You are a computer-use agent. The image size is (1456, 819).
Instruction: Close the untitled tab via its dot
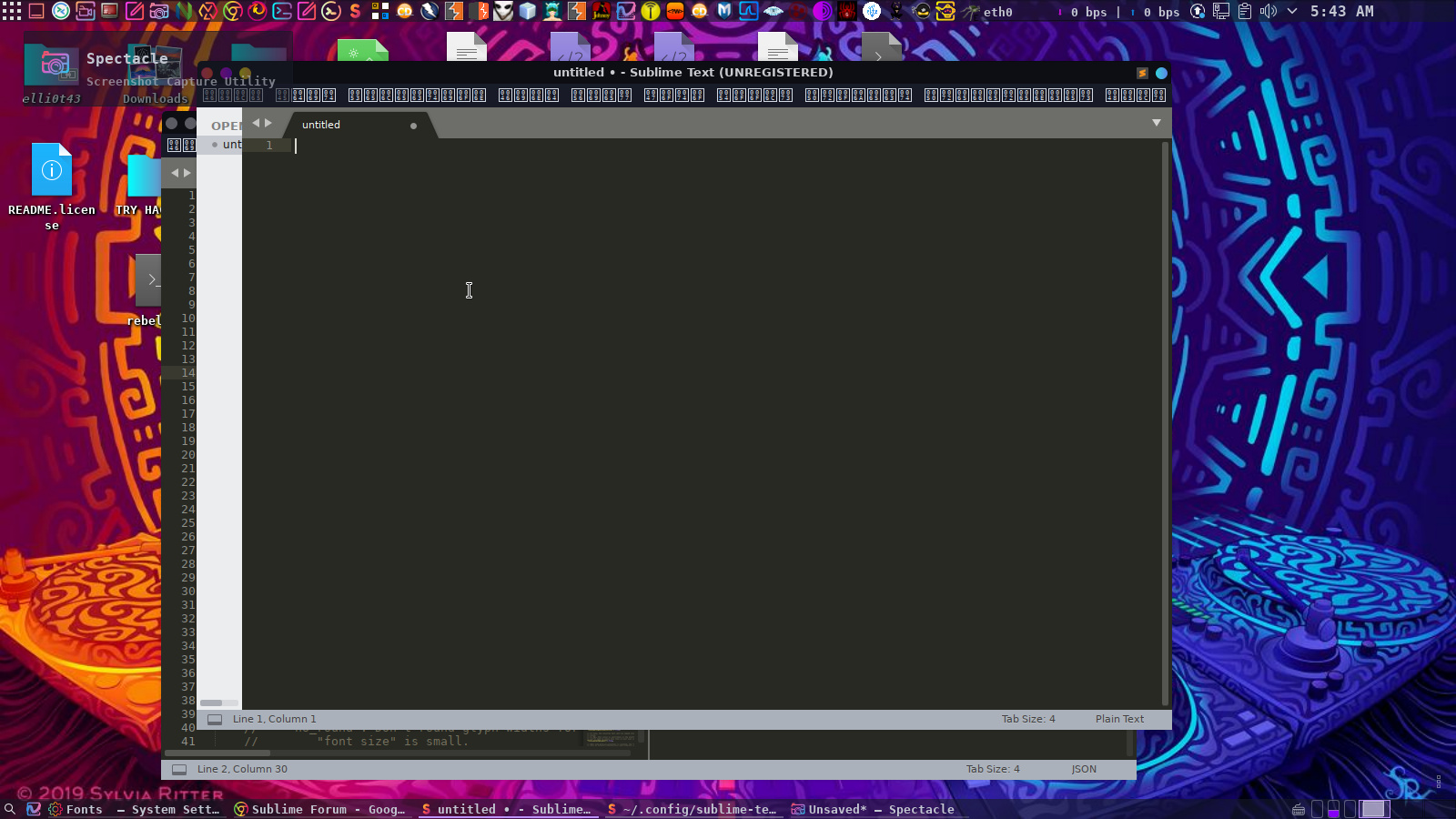pos(413,126)
